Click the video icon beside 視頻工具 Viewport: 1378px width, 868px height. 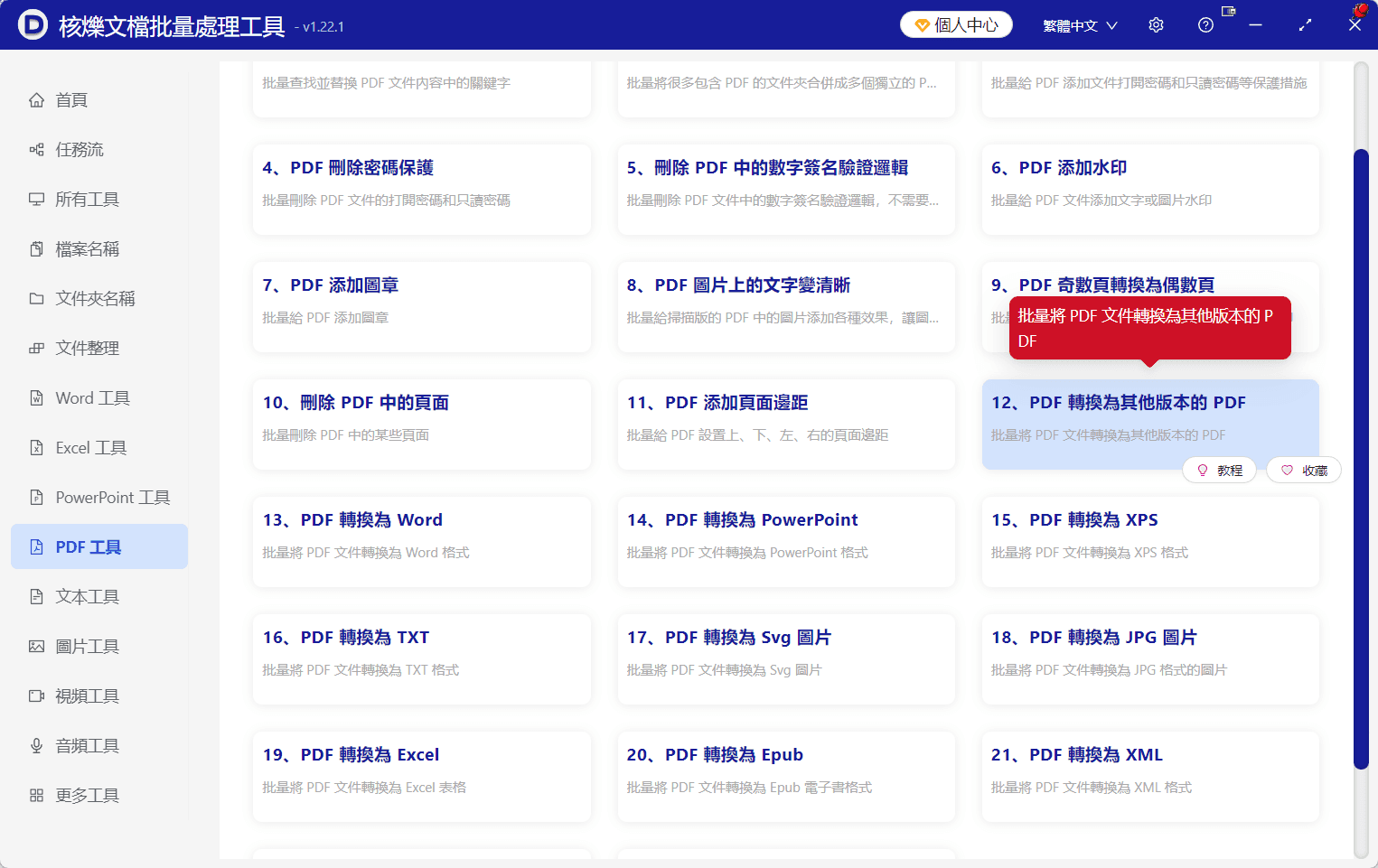tap(36, 696)
